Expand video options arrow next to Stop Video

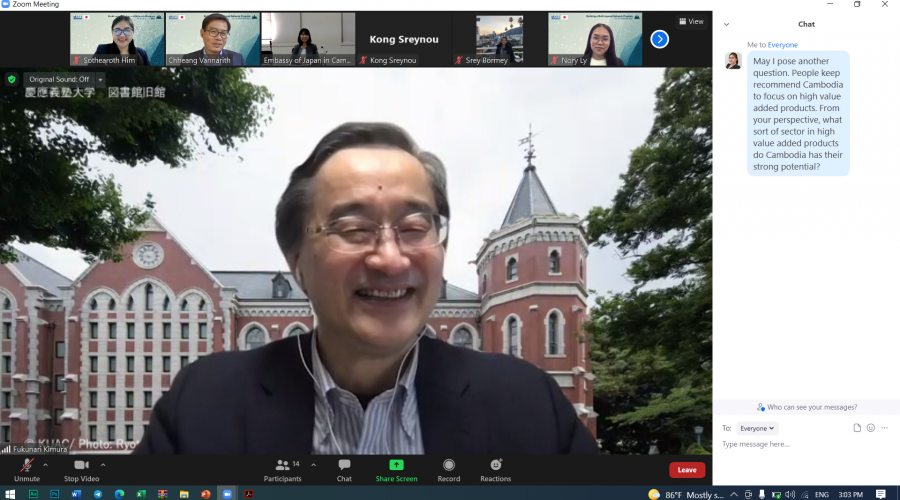tap(103, 464)
